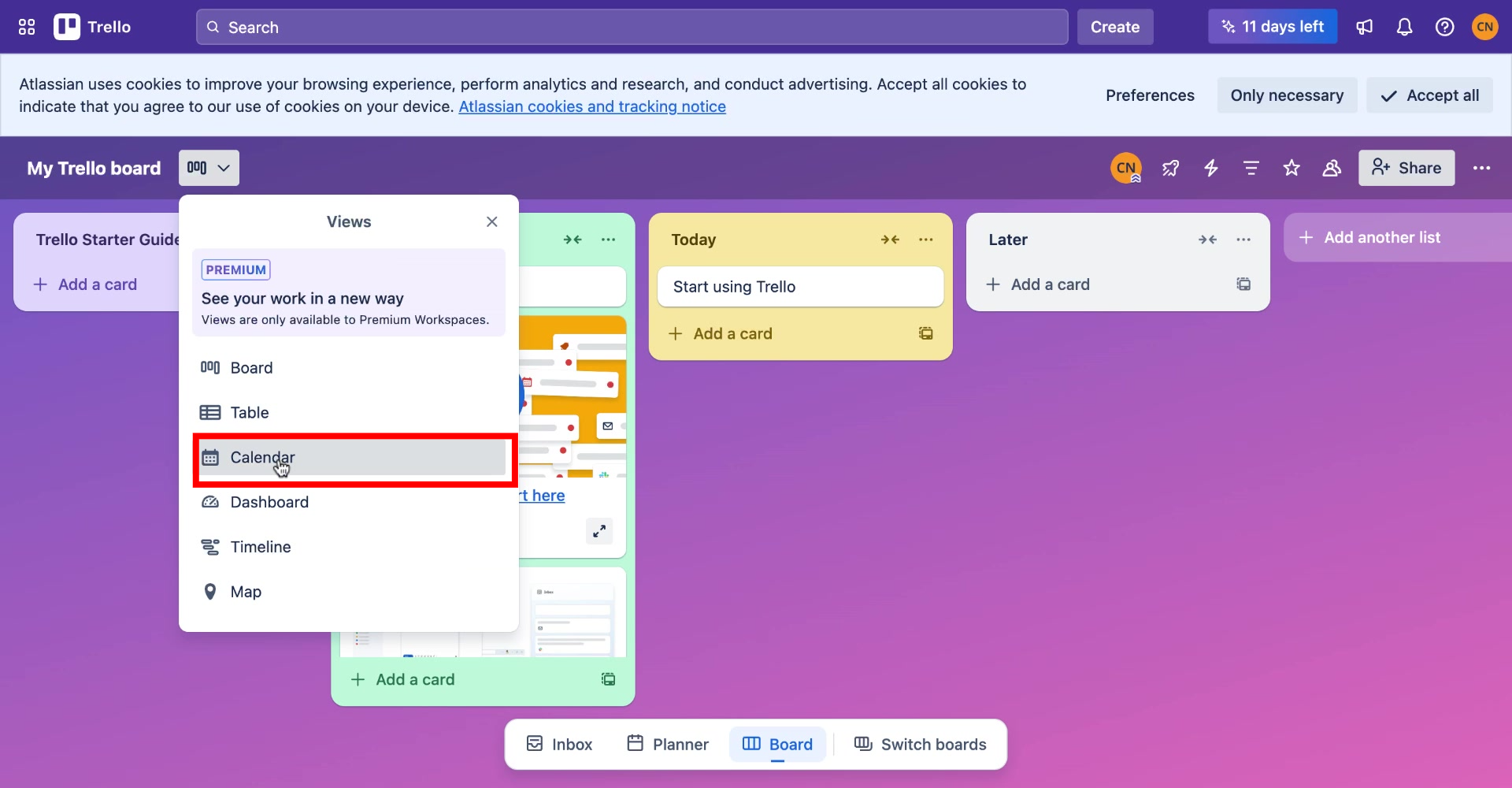Collapse the Later list
The image size is (1512, 788).
tap(1207, 240)
